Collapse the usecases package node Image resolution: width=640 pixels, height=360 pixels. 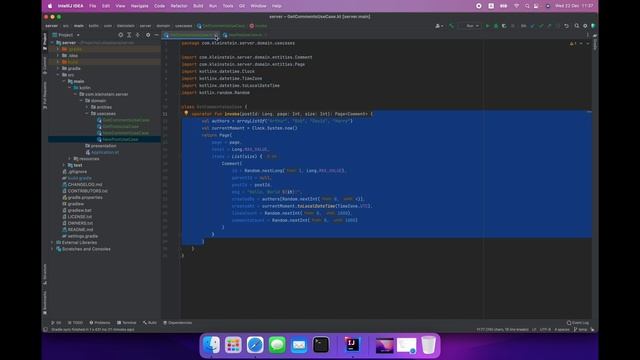tap(87, 113)
